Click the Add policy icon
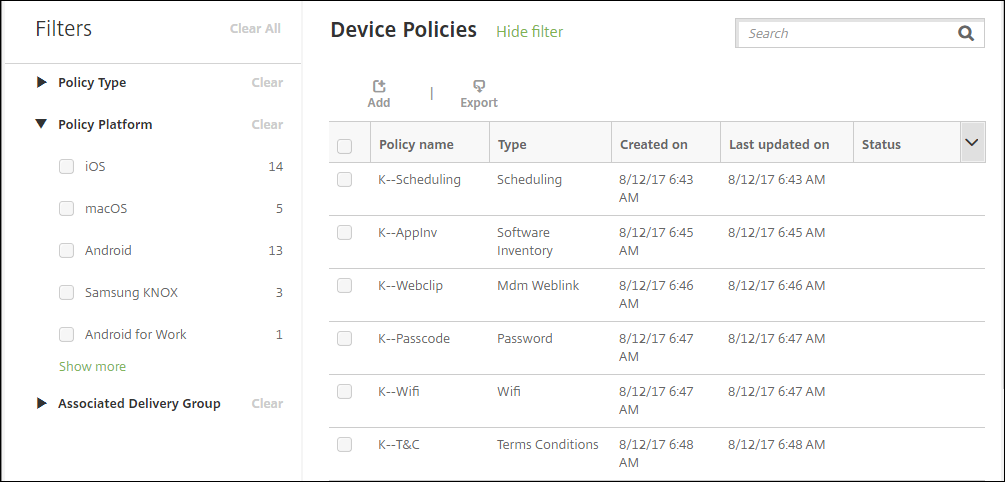This screenshot has height=482, width=1005. point(379,88)
